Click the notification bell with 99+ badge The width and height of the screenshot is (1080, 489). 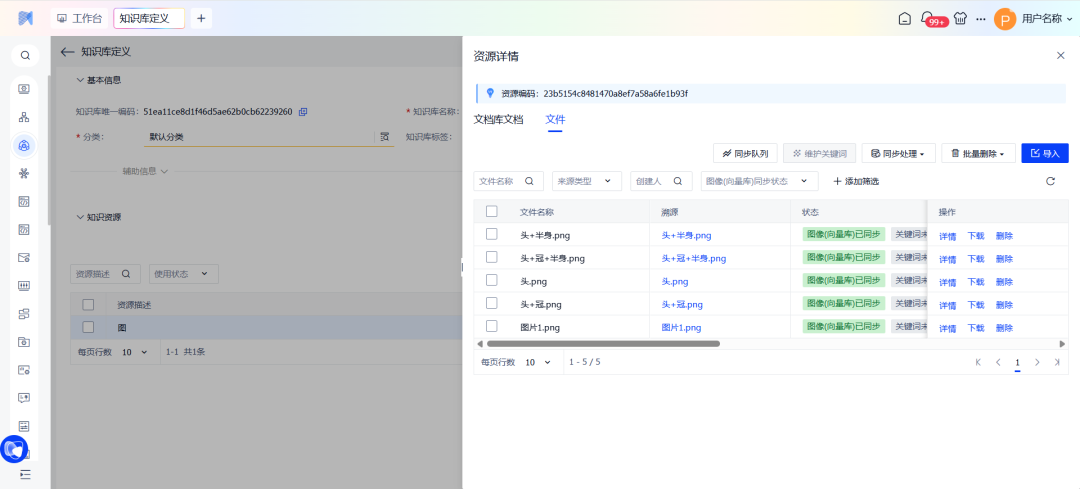coord(929,19)
